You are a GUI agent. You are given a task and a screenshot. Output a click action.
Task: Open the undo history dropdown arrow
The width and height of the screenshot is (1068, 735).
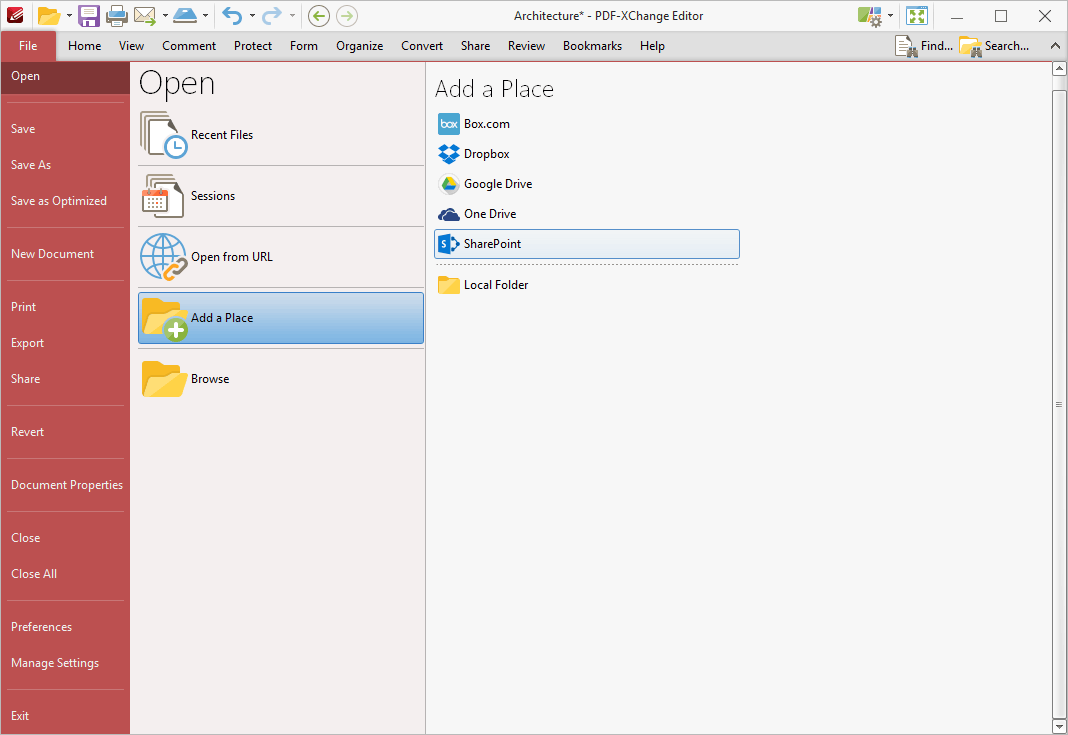point(252,16)
